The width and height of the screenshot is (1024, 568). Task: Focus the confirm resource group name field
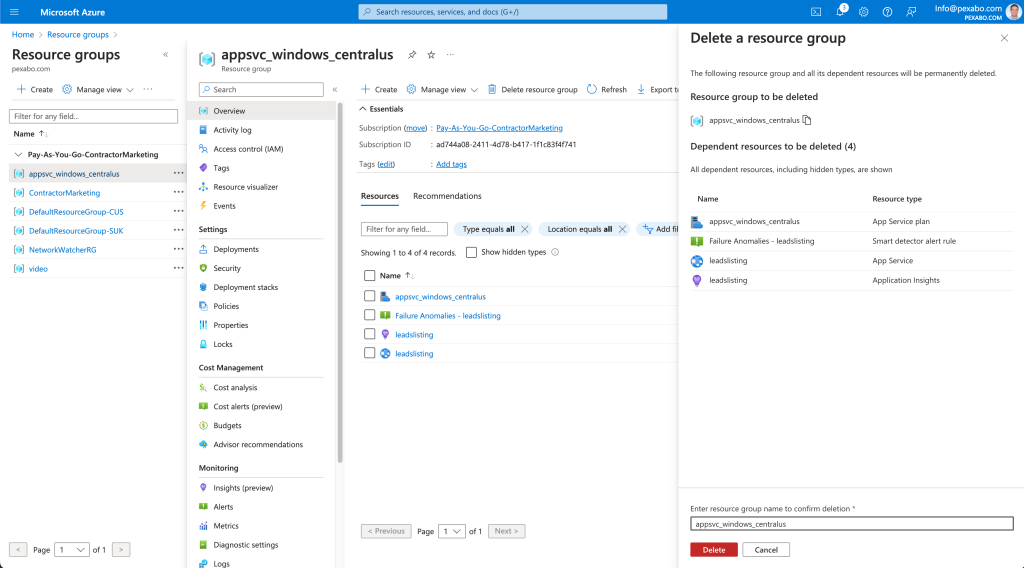(852, 524)
